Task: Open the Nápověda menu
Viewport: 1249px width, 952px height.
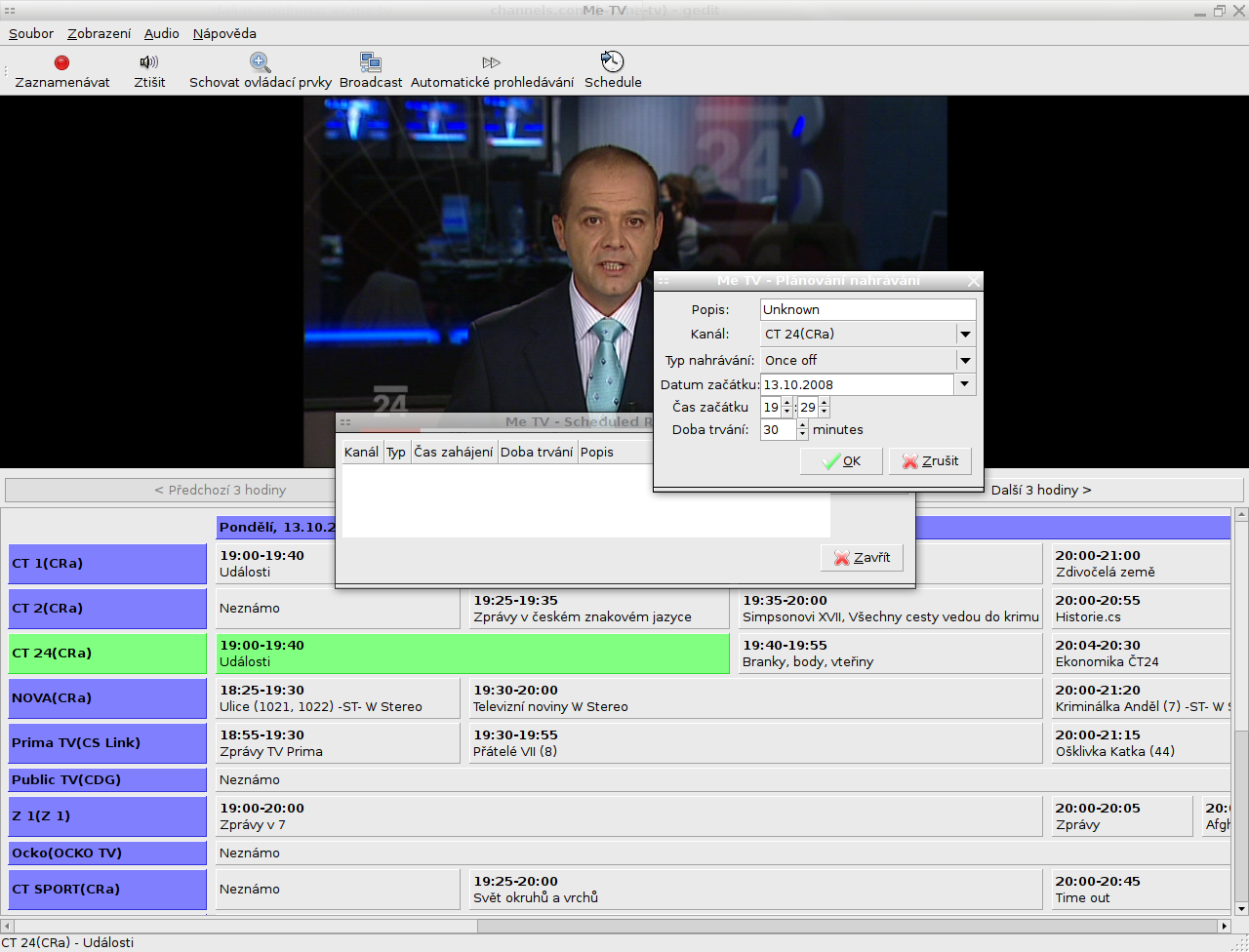Action: coord(224,33)
